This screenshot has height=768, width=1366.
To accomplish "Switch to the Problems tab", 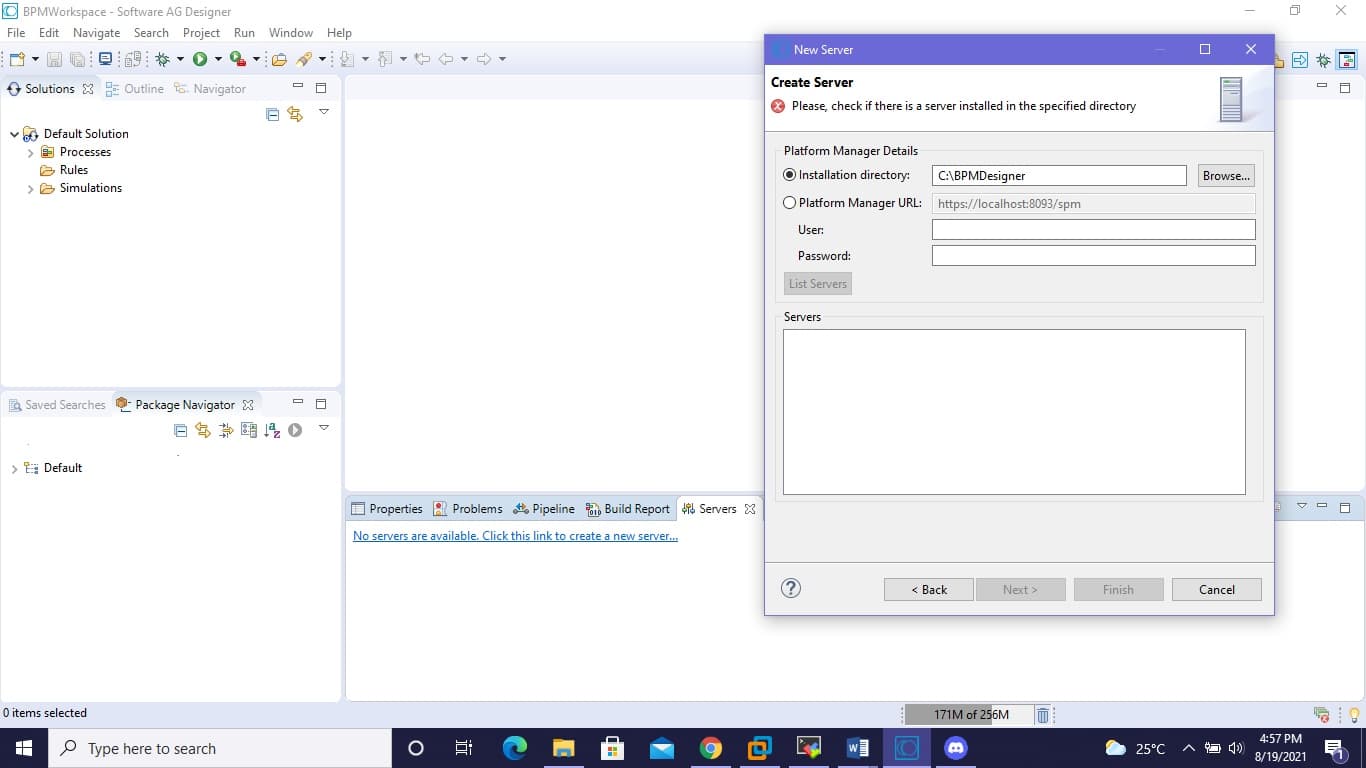I will pyautogui.click(x=468, y=509).
